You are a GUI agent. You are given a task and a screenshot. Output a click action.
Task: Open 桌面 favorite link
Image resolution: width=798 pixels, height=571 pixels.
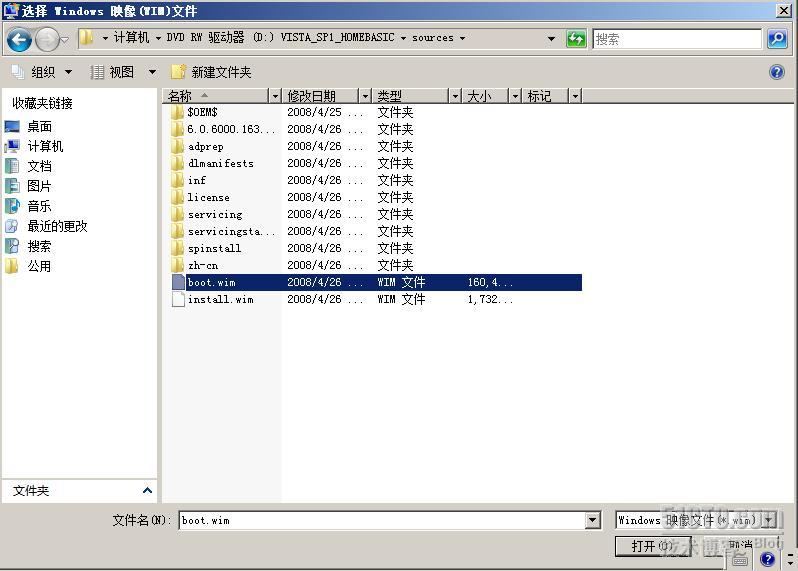[x=28, y=126]
